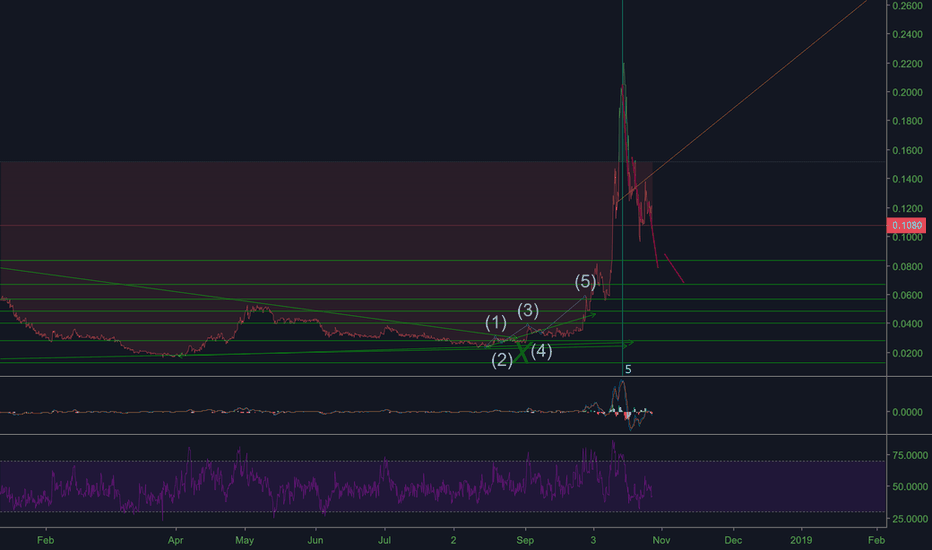
Task: Click the 2 date label on time axis
Action: pyautogui.click(x=454, y=540)
